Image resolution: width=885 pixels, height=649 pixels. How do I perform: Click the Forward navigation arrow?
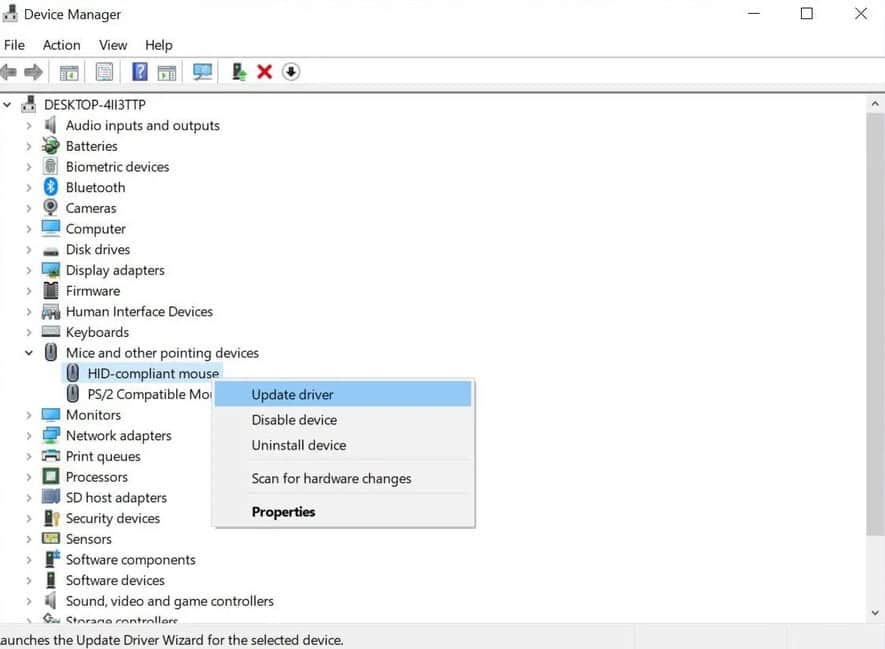pos(34,71)
